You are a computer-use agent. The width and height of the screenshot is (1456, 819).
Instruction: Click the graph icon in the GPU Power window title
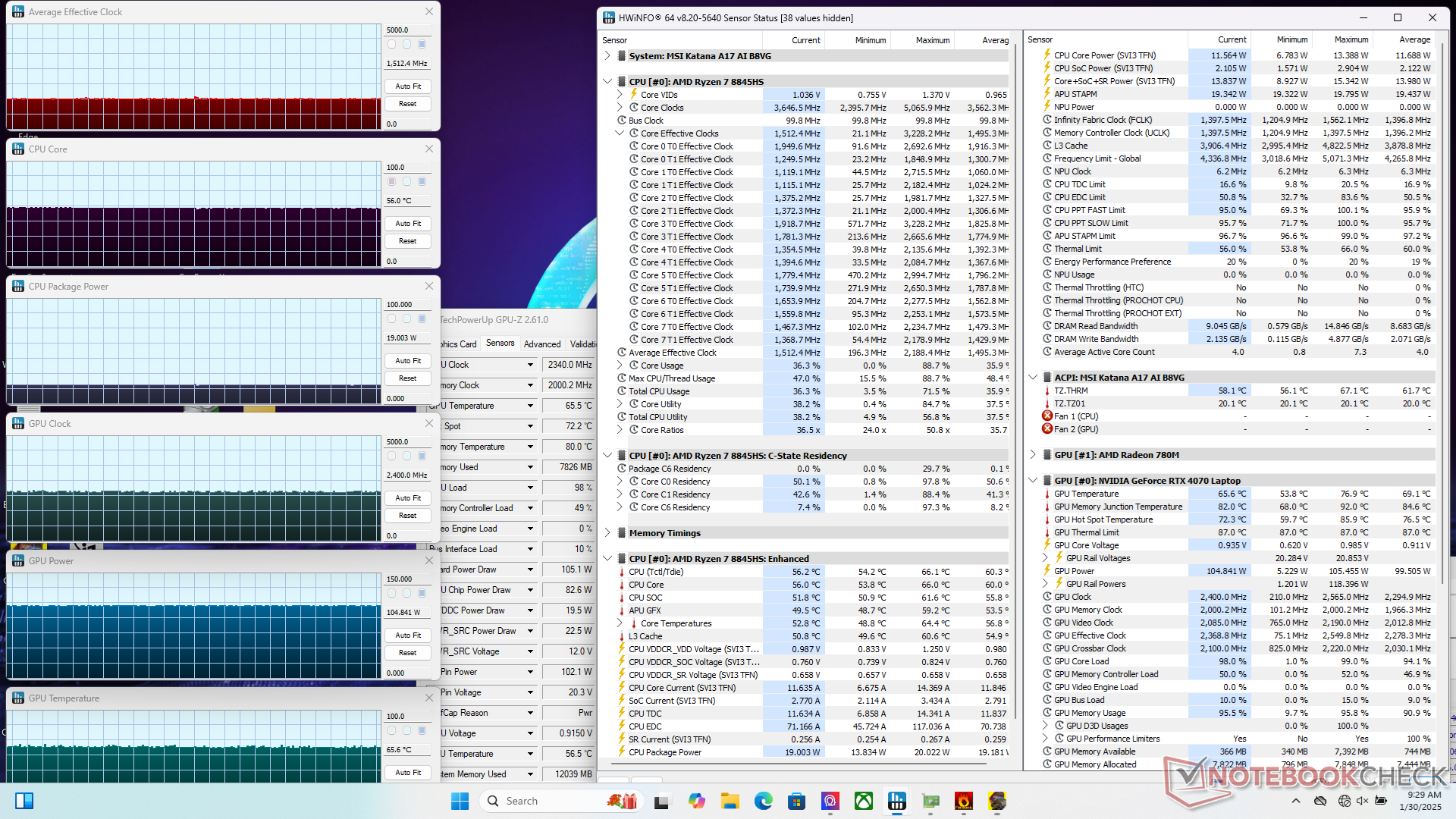click(x=18, y=561)
